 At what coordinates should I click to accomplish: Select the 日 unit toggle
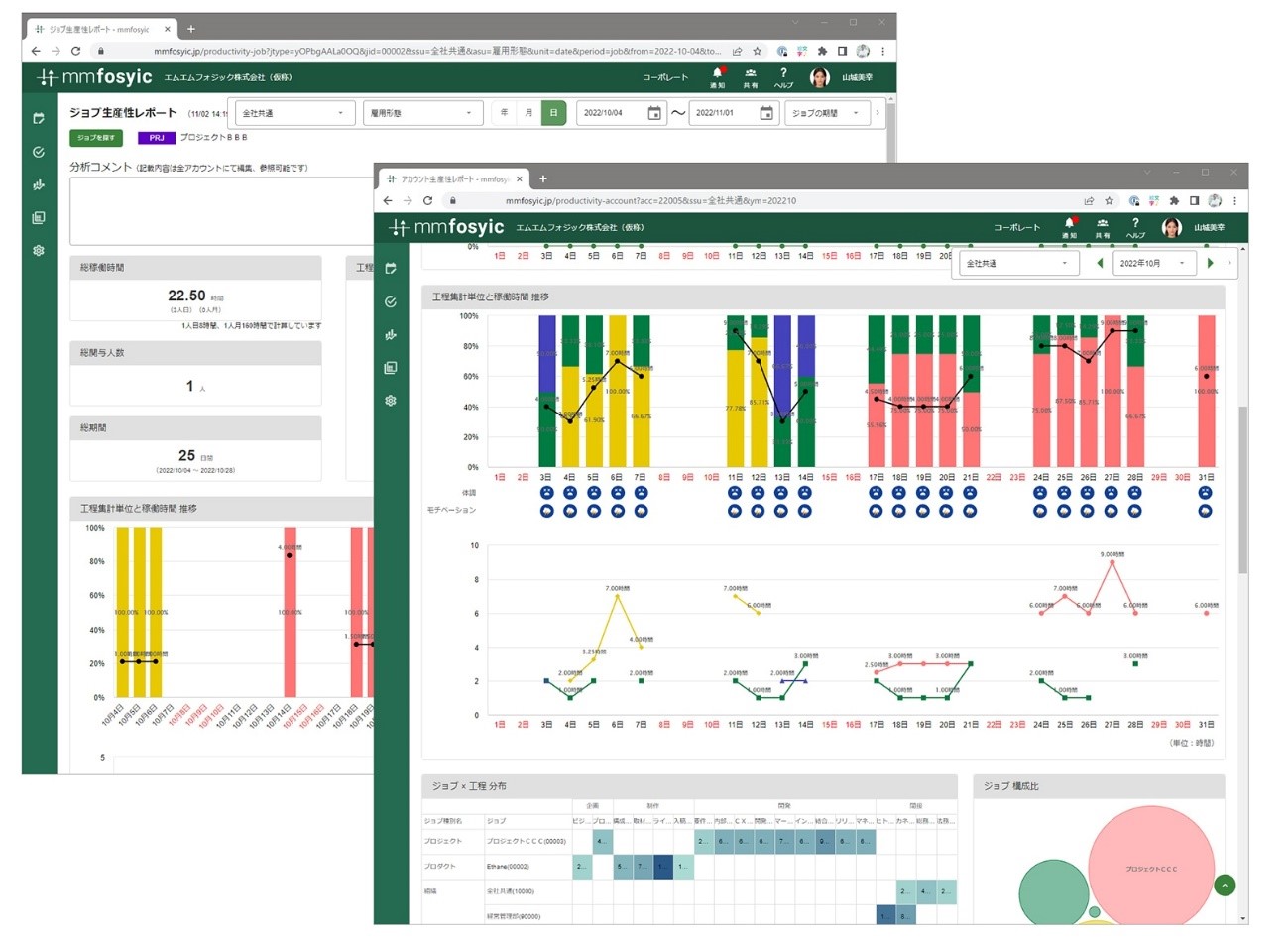[x=553, y=113]
